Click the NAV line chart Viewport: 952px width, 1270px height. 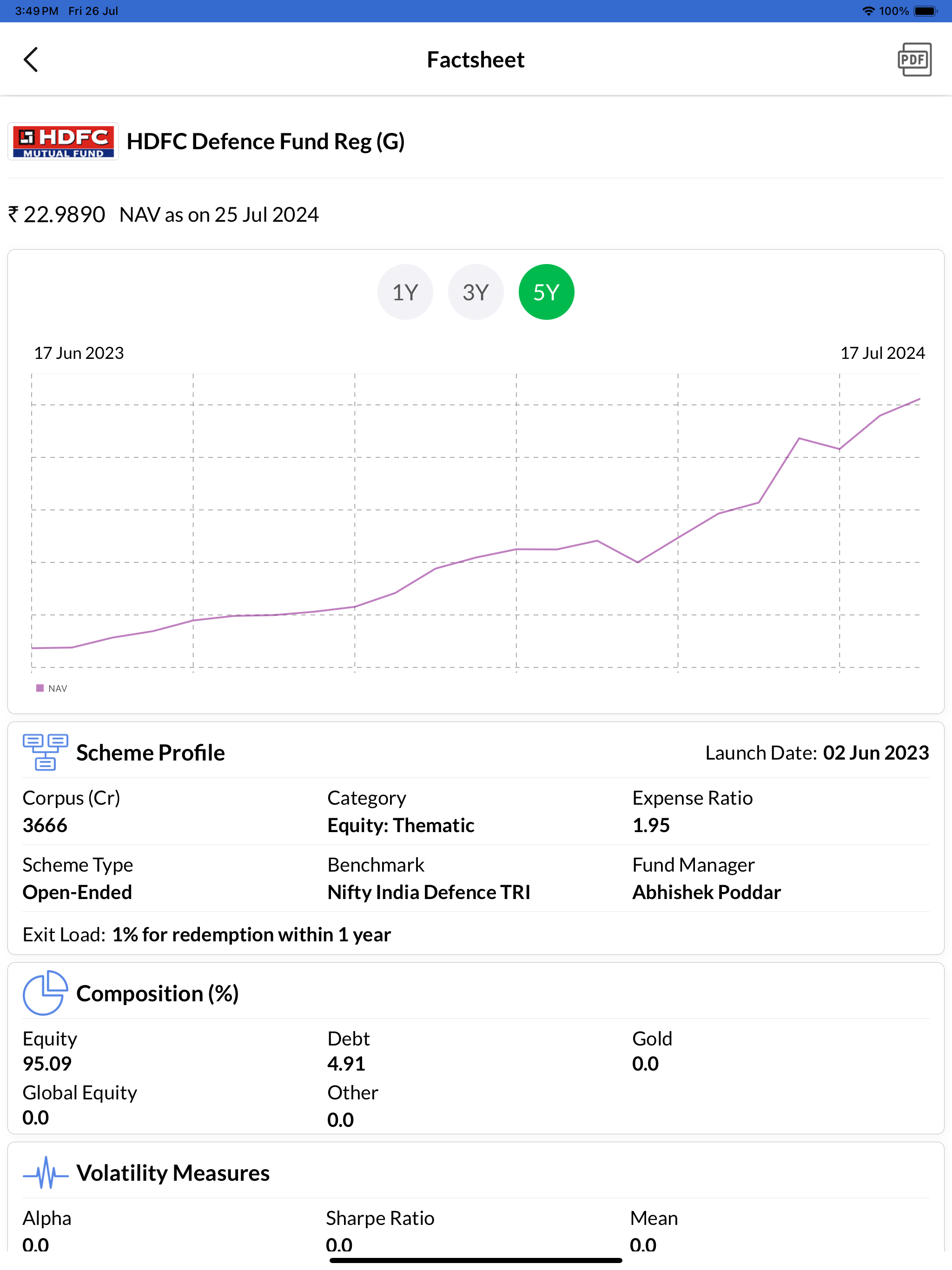pyautogui.click(x=476, y=523)
